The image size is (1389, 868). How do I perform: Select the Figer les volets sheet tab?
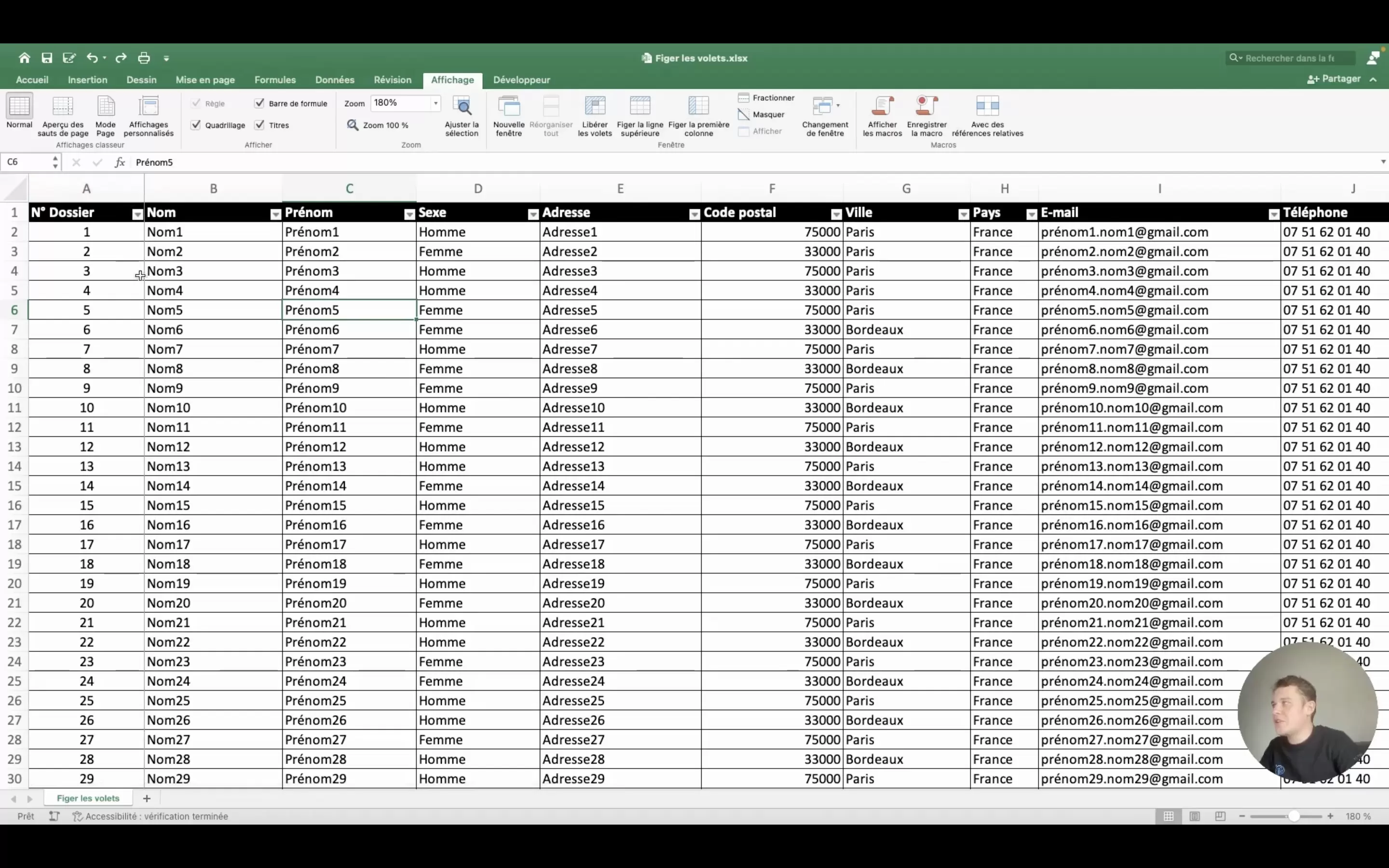click(88, 799)
